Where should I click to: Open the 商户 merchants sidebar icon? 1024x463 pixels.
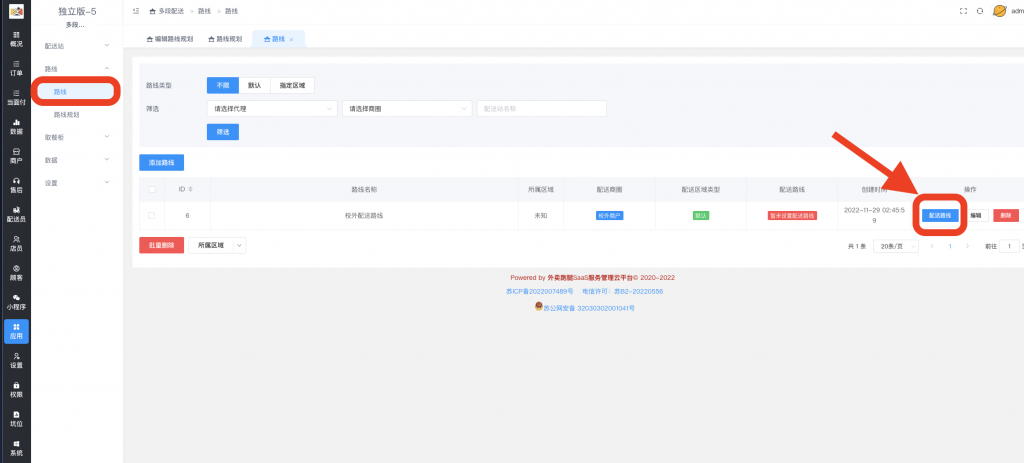point(16,155)
